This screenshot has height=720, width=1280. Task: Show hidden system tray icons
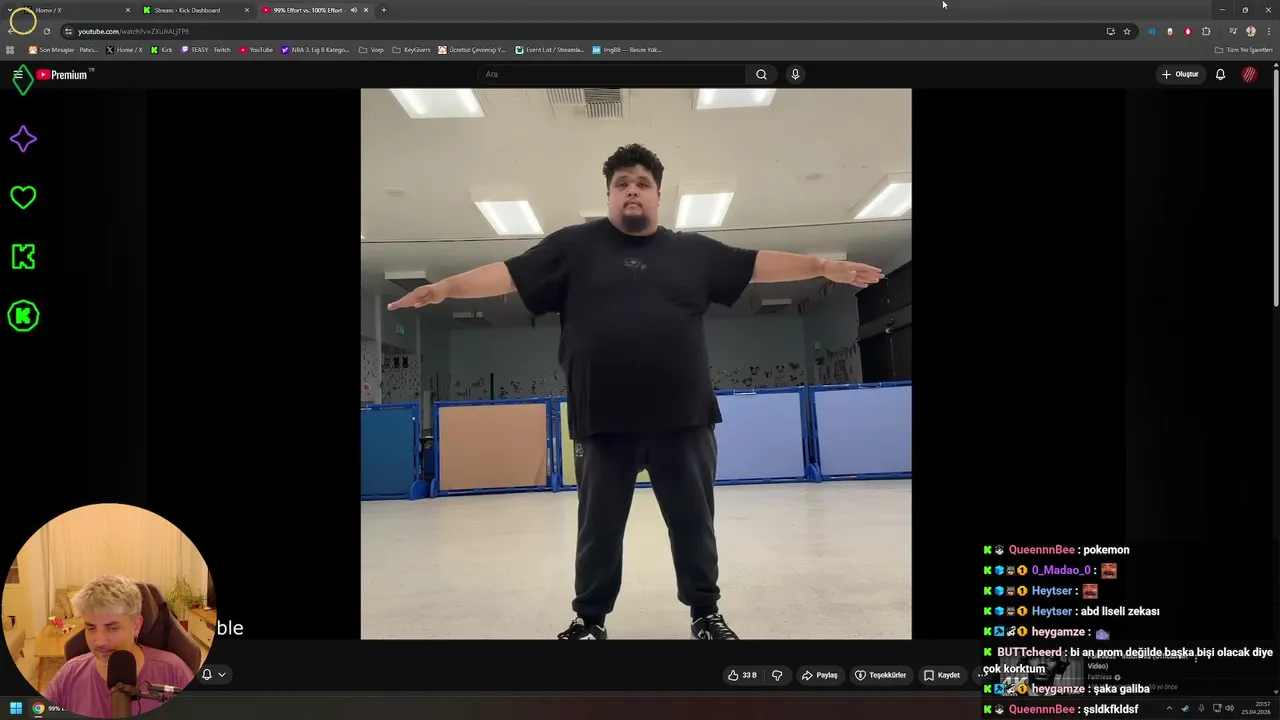click(x=1169, y=708)
